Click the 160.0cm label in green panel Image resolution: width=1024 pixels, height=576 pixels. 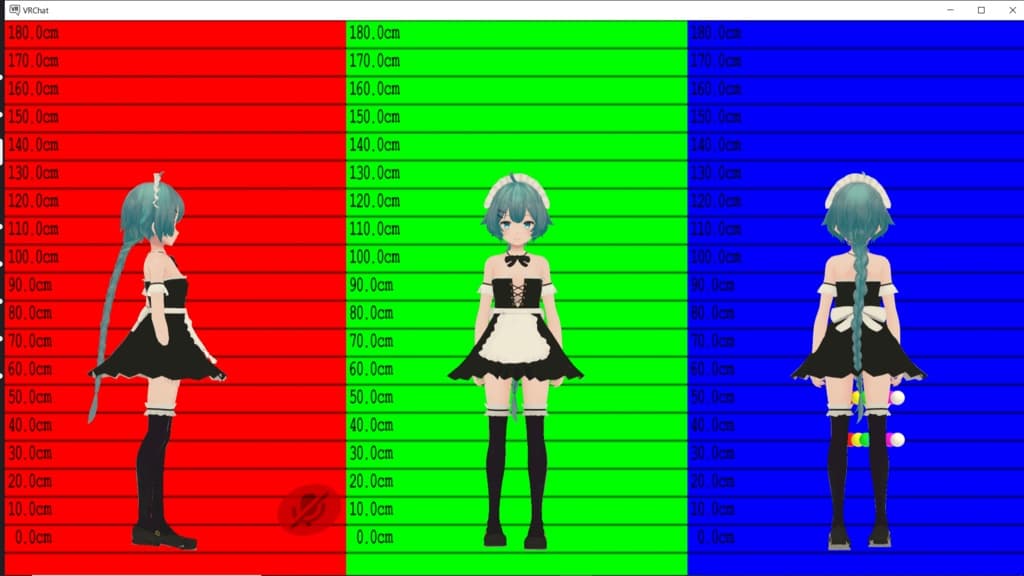click(374, 89)
